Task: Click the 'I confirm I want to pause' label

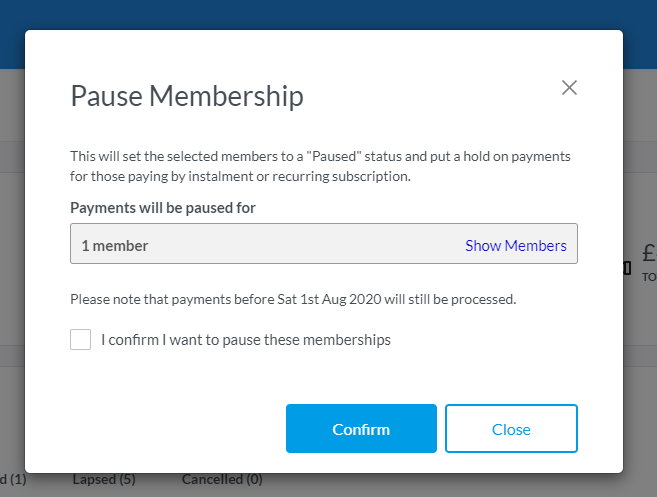Action: coord(246,340)
